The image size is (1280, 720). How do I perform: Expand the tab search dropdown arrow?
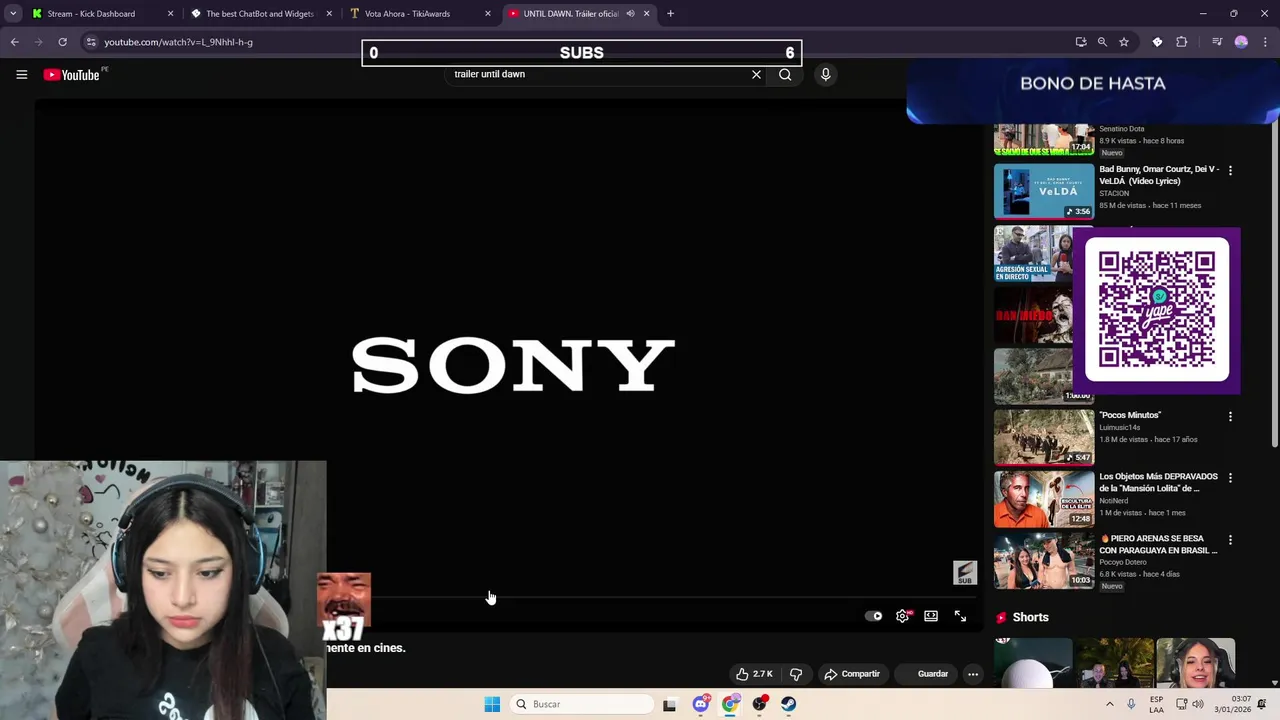[13, 14]
